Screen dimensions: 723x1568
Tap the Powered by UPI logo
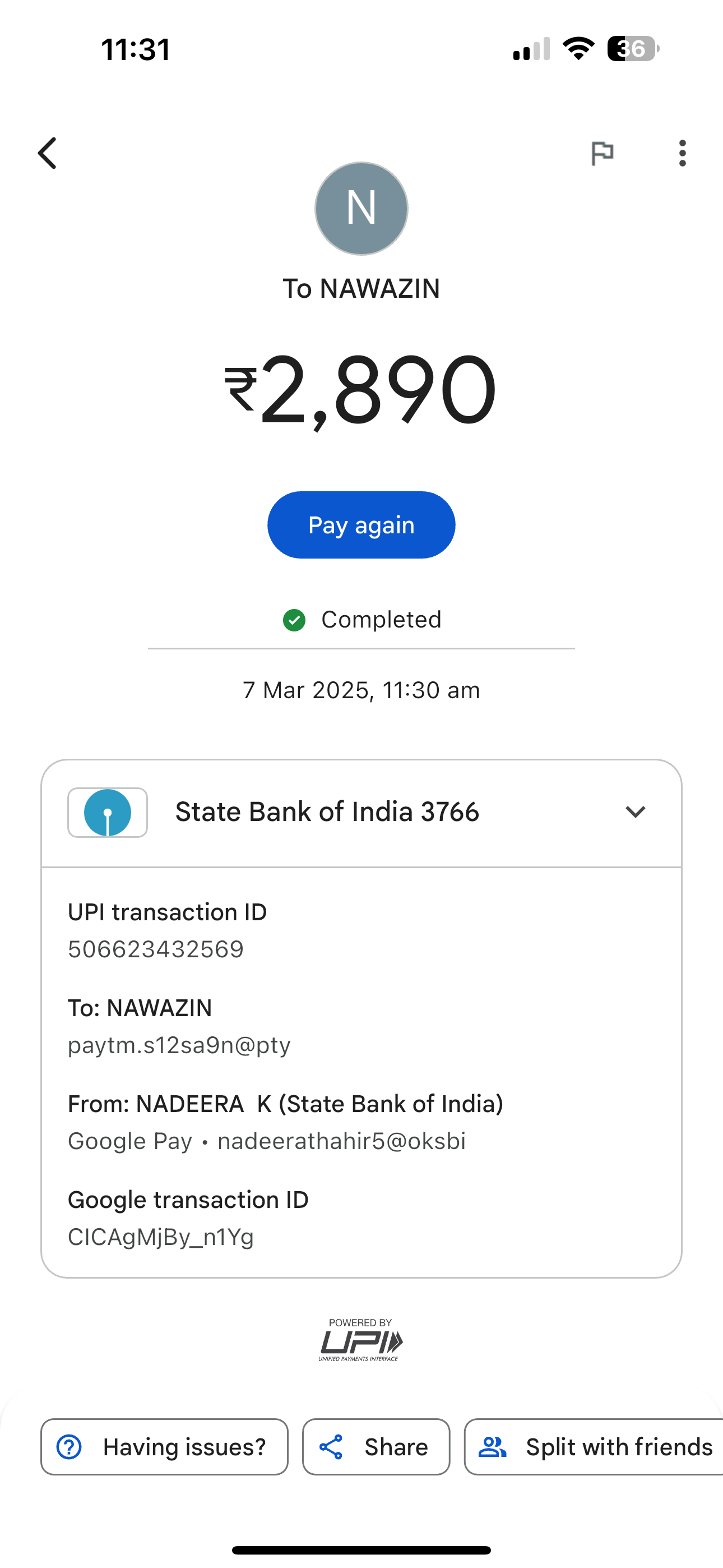click(361, 1339)
